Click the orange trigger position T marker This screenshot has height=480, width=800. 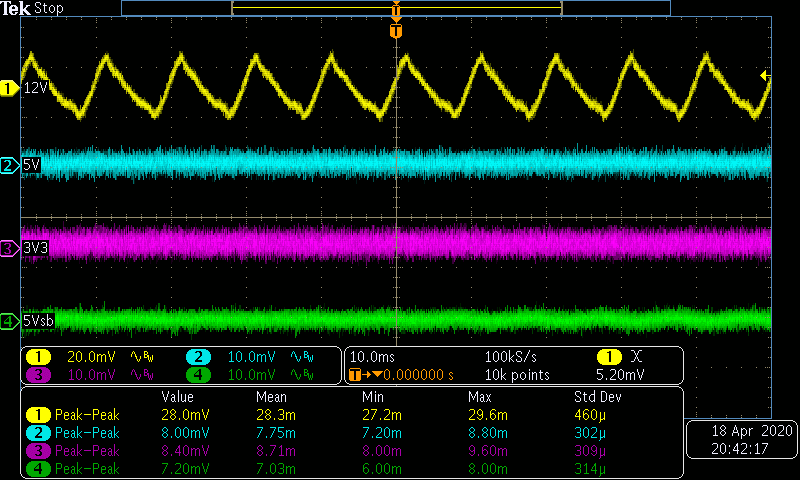(396, 31)
